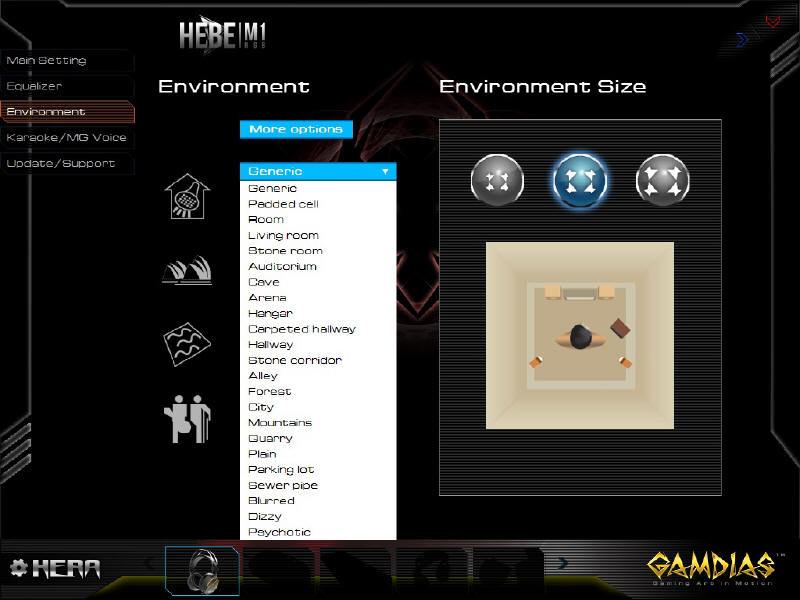
Task: Select Cave environment
Action: pyautogui.click(x=318, y=282)
